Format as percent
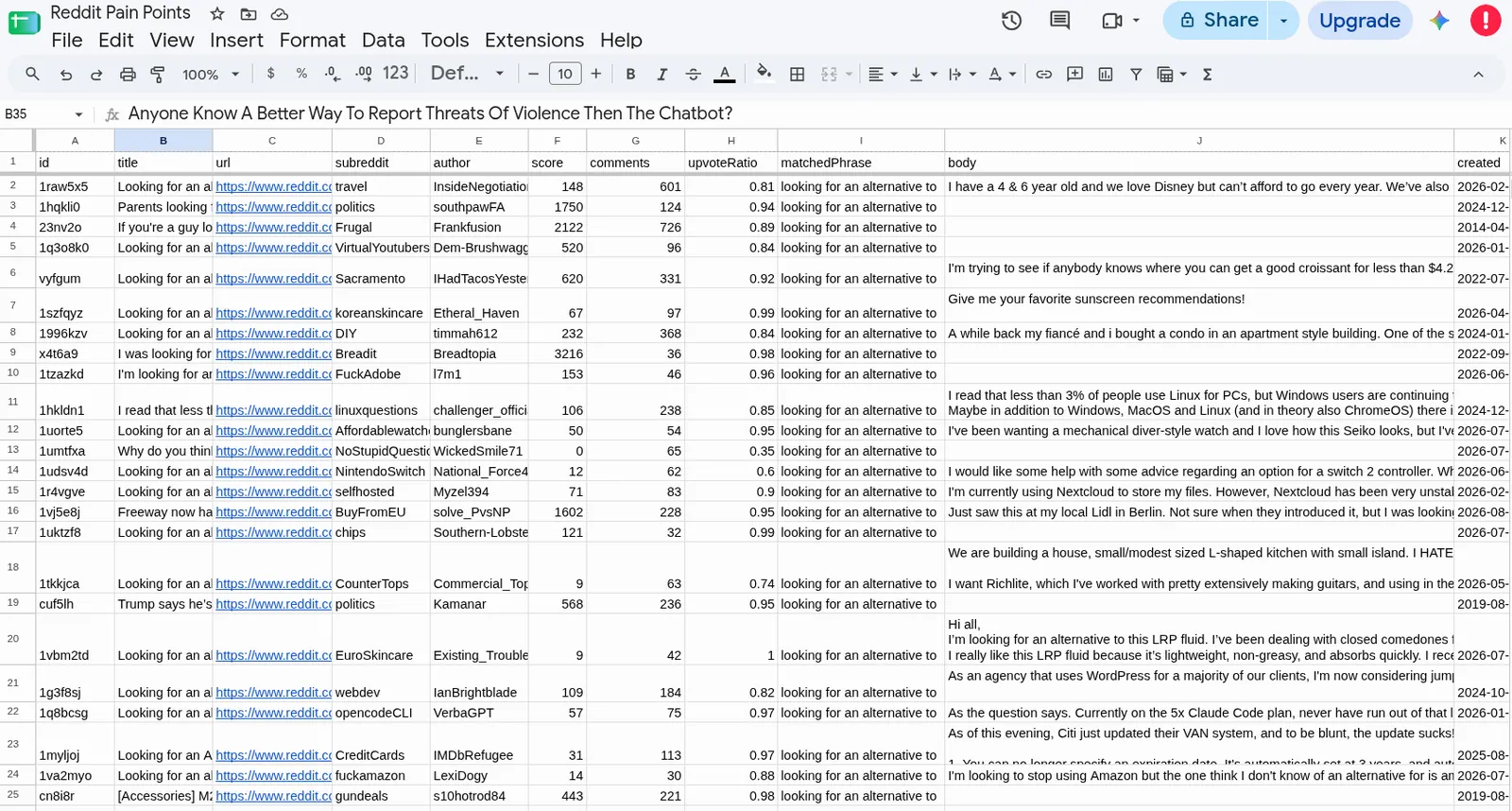Image resolution: width=1512 pixels, height=811 pixels. pos(301,74)
